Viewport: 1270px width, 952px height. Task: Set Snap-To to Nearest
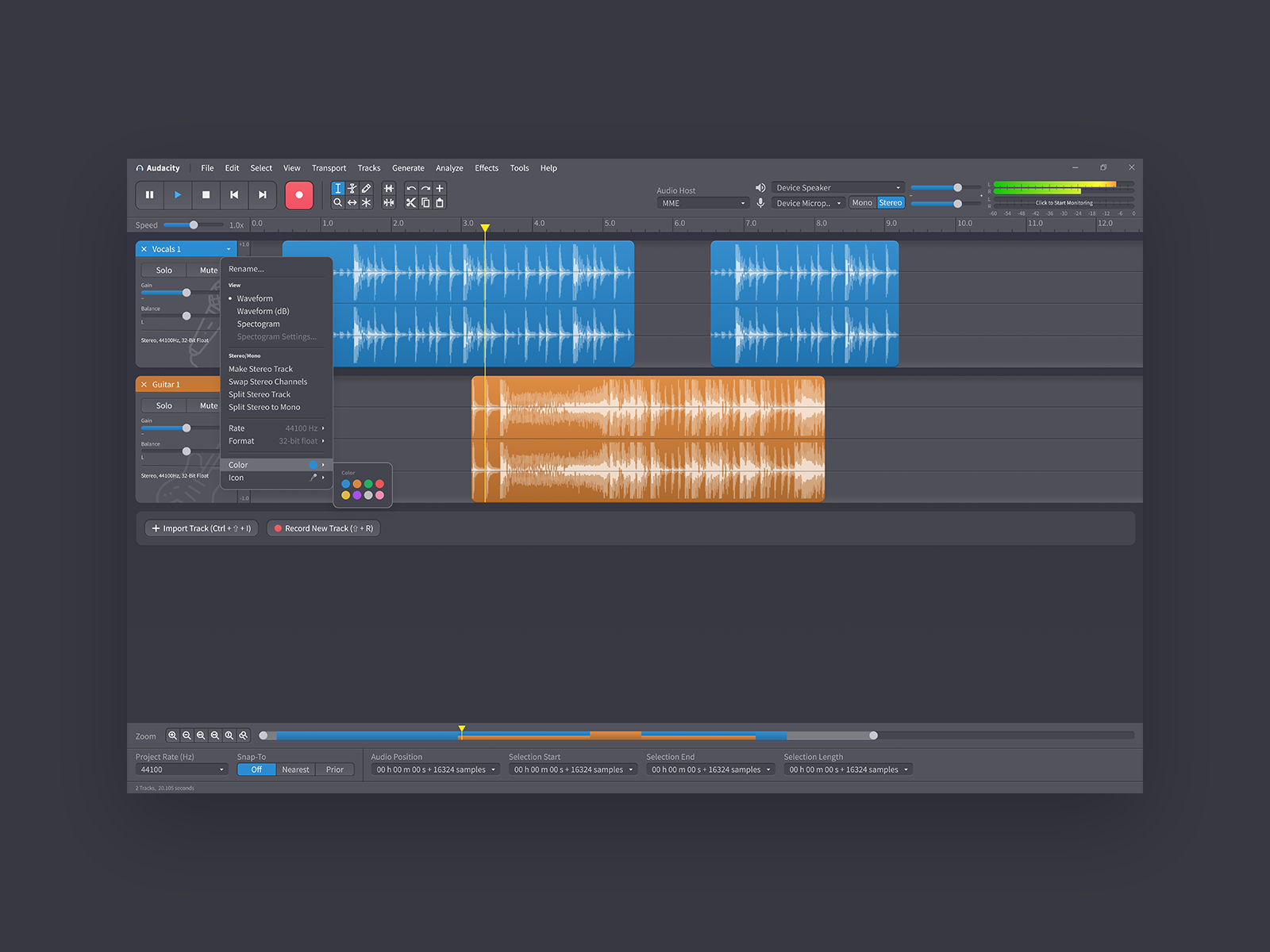296,770
